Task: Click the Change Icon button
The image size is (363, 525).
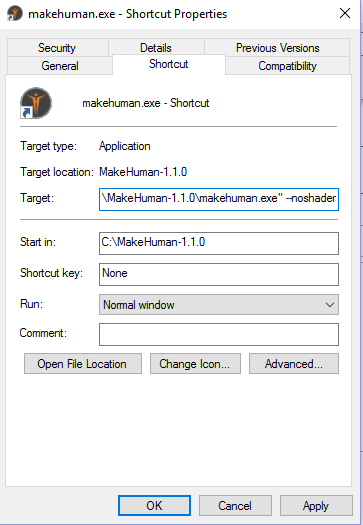Action: pos(195,364)
